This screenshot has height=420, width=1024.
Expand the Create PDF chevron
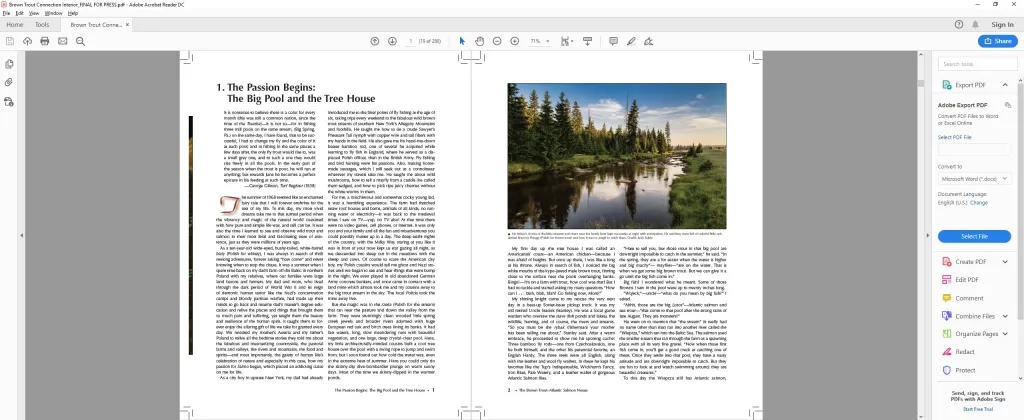pyautogui.click(x=1005, y=262)
